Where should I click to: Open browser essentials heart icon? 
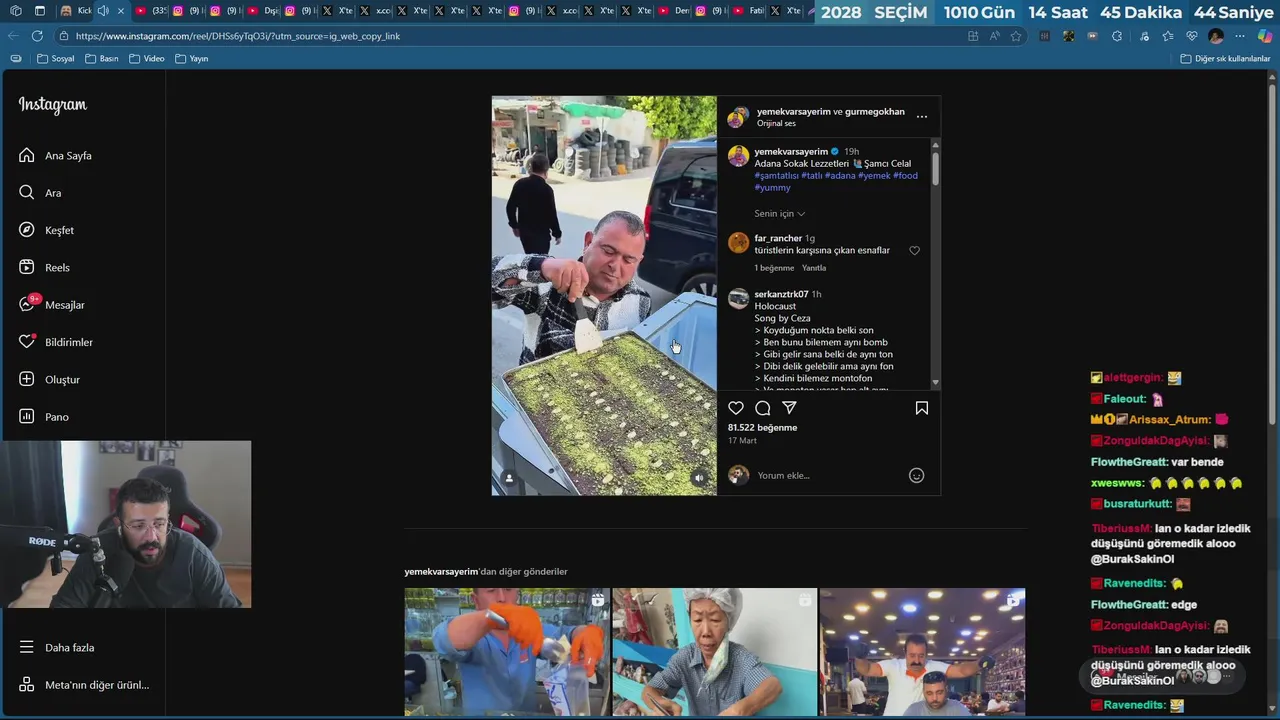tap(1191, 36)
